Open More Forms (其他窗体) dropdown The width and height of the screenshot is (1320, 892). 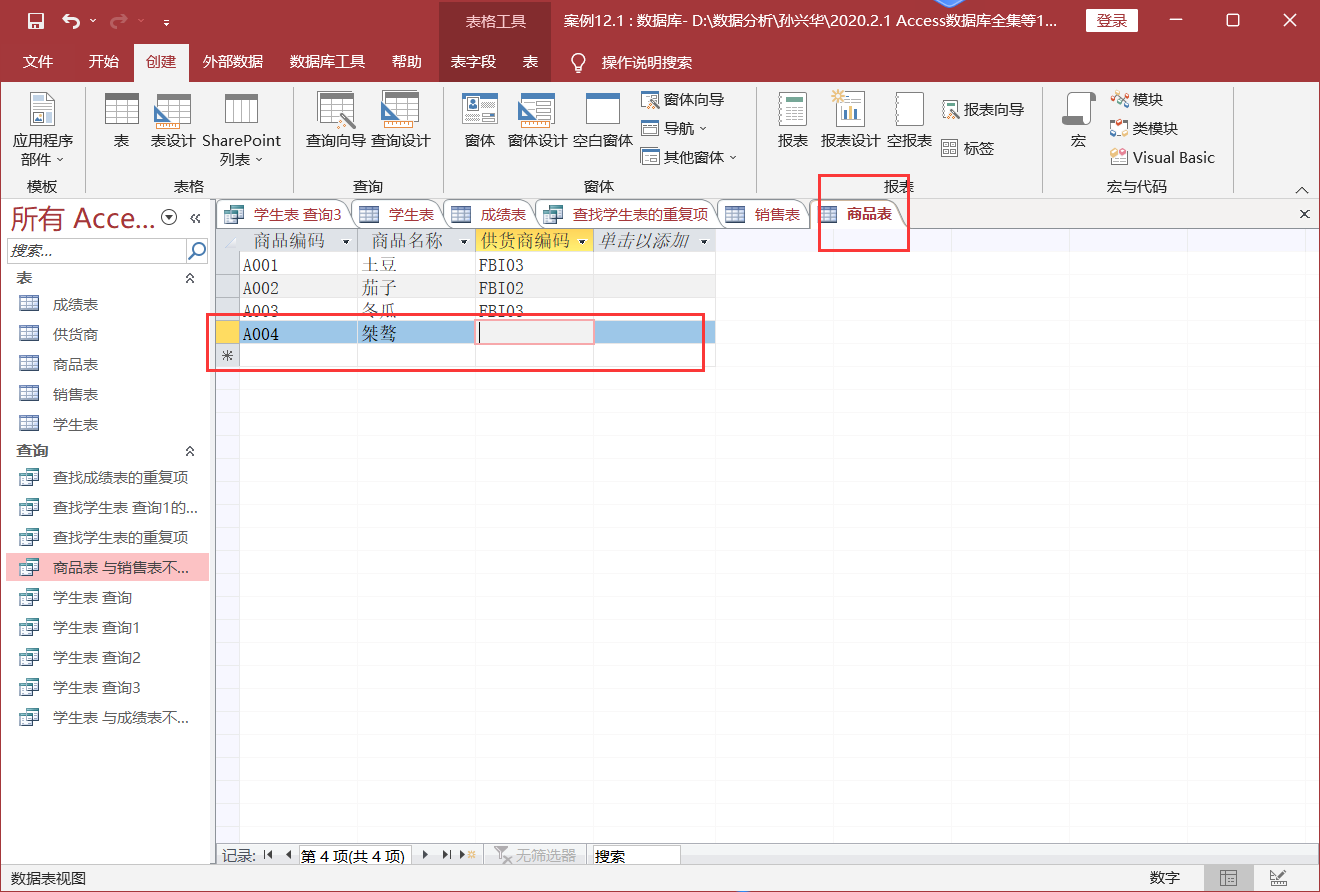pyautogui.click(x=689, y=157)
